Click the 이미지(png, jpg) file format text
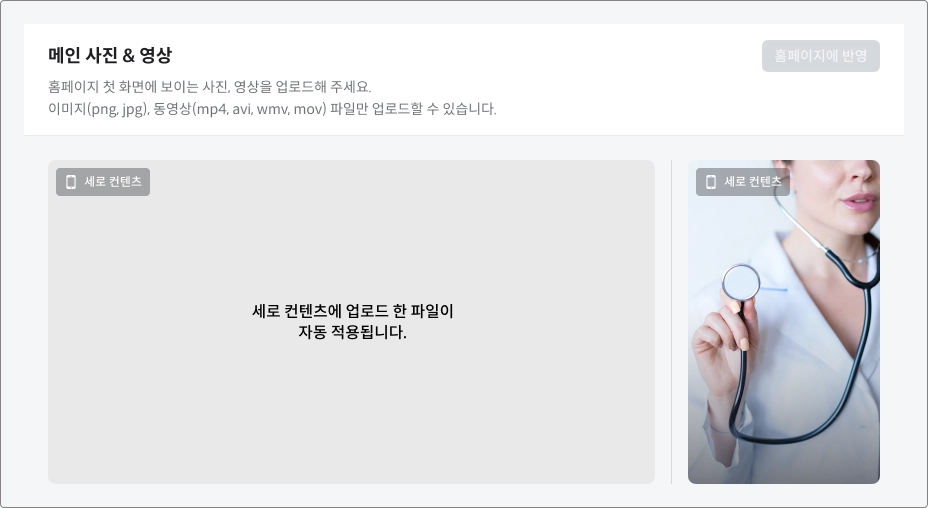The height and width of the screenshot is (508, 928). pos(98,109)
